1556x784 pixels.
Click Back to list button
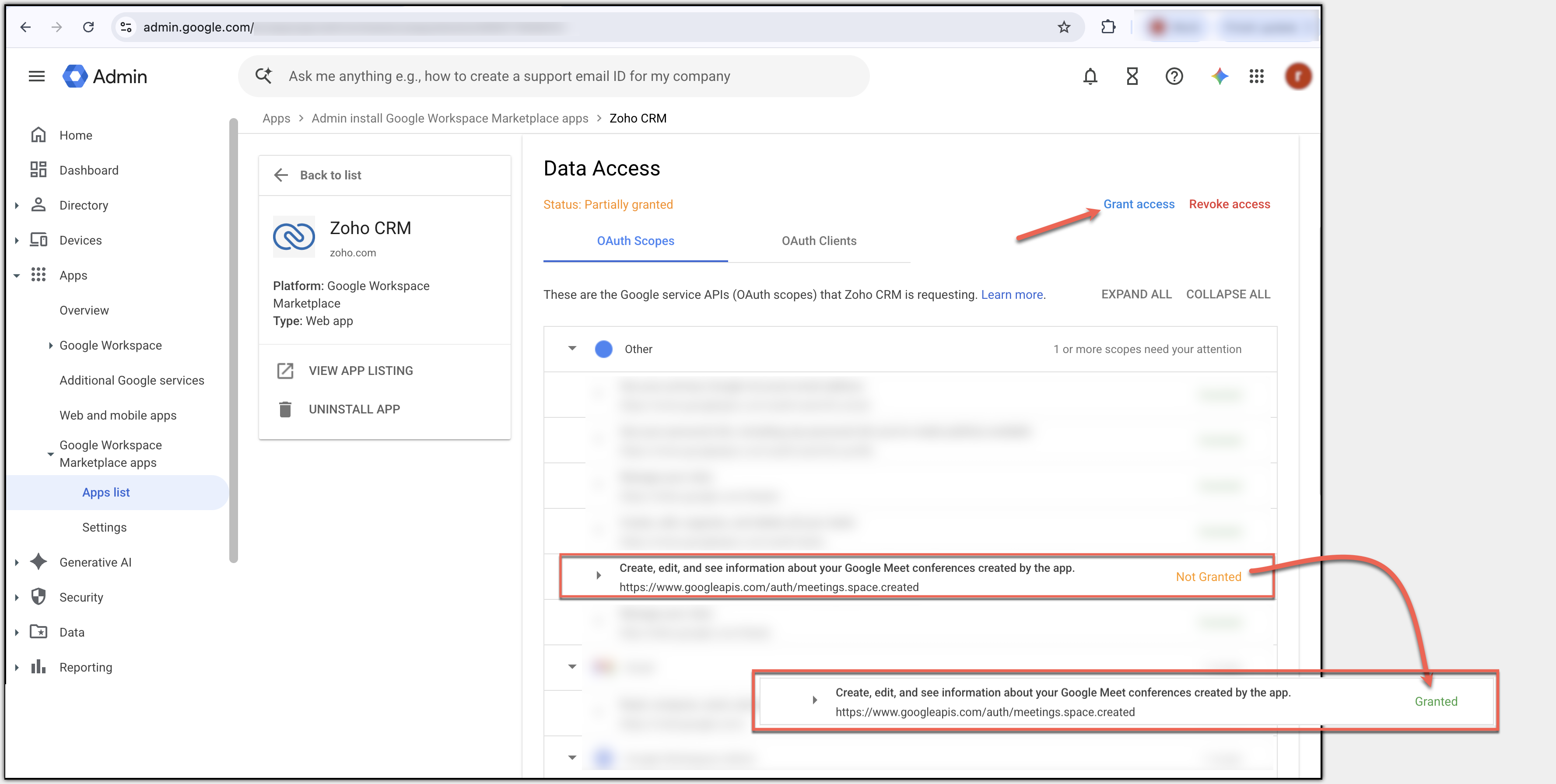[330, 175]
